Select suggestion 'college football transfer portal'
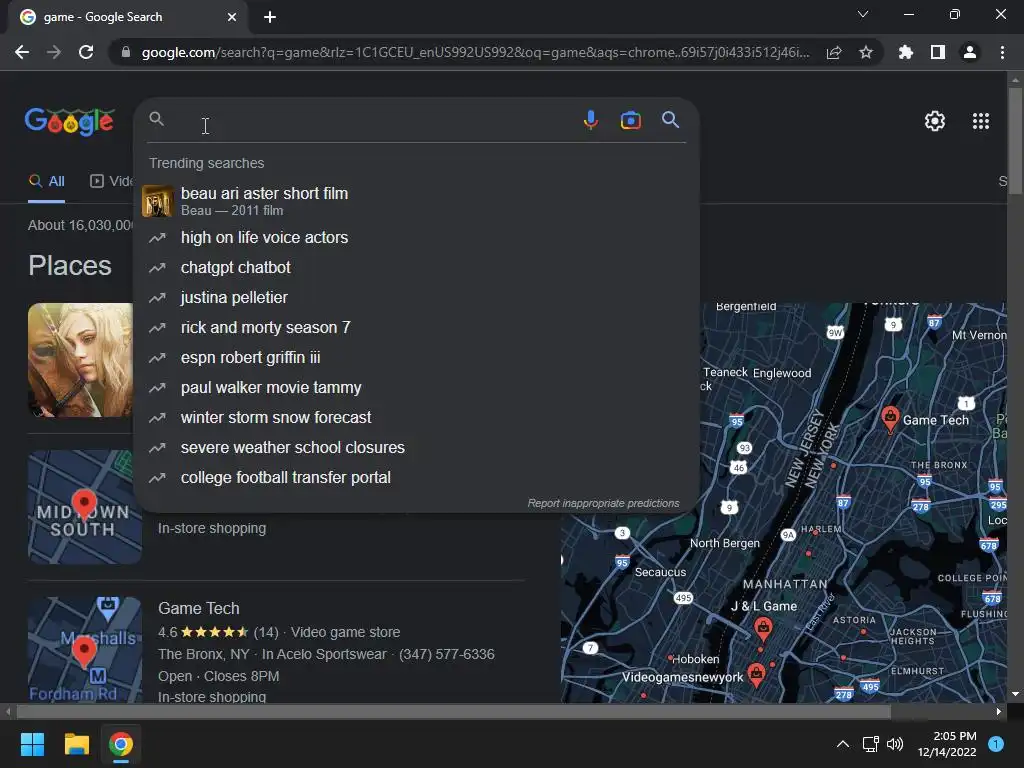This screenshot has width=1024, height=768. (417, 478)
